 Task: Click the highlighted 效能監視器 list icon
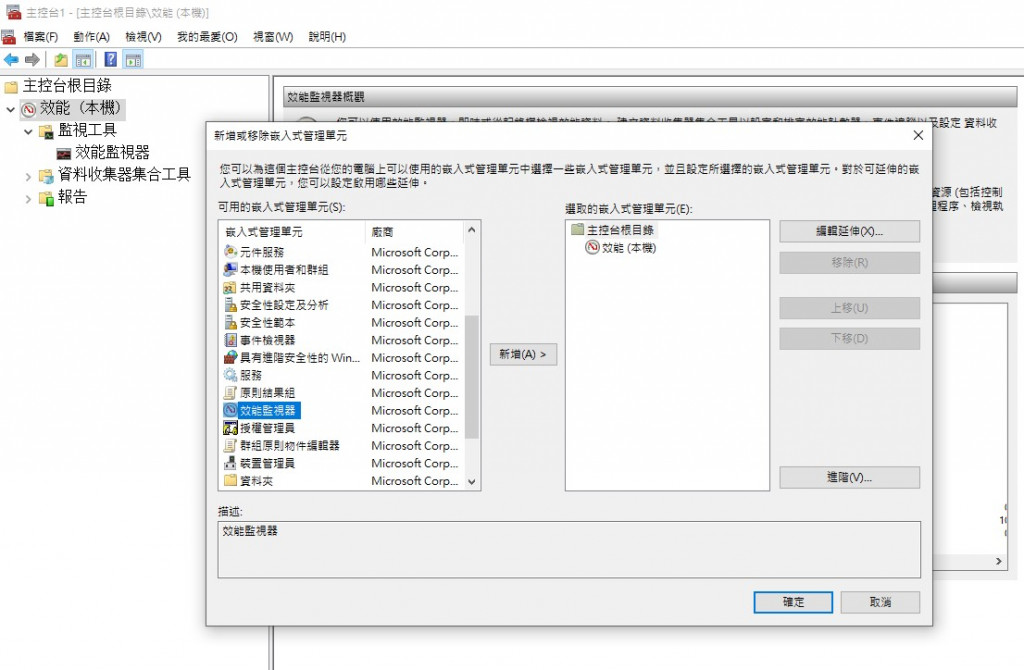click(x=231, y=410)
